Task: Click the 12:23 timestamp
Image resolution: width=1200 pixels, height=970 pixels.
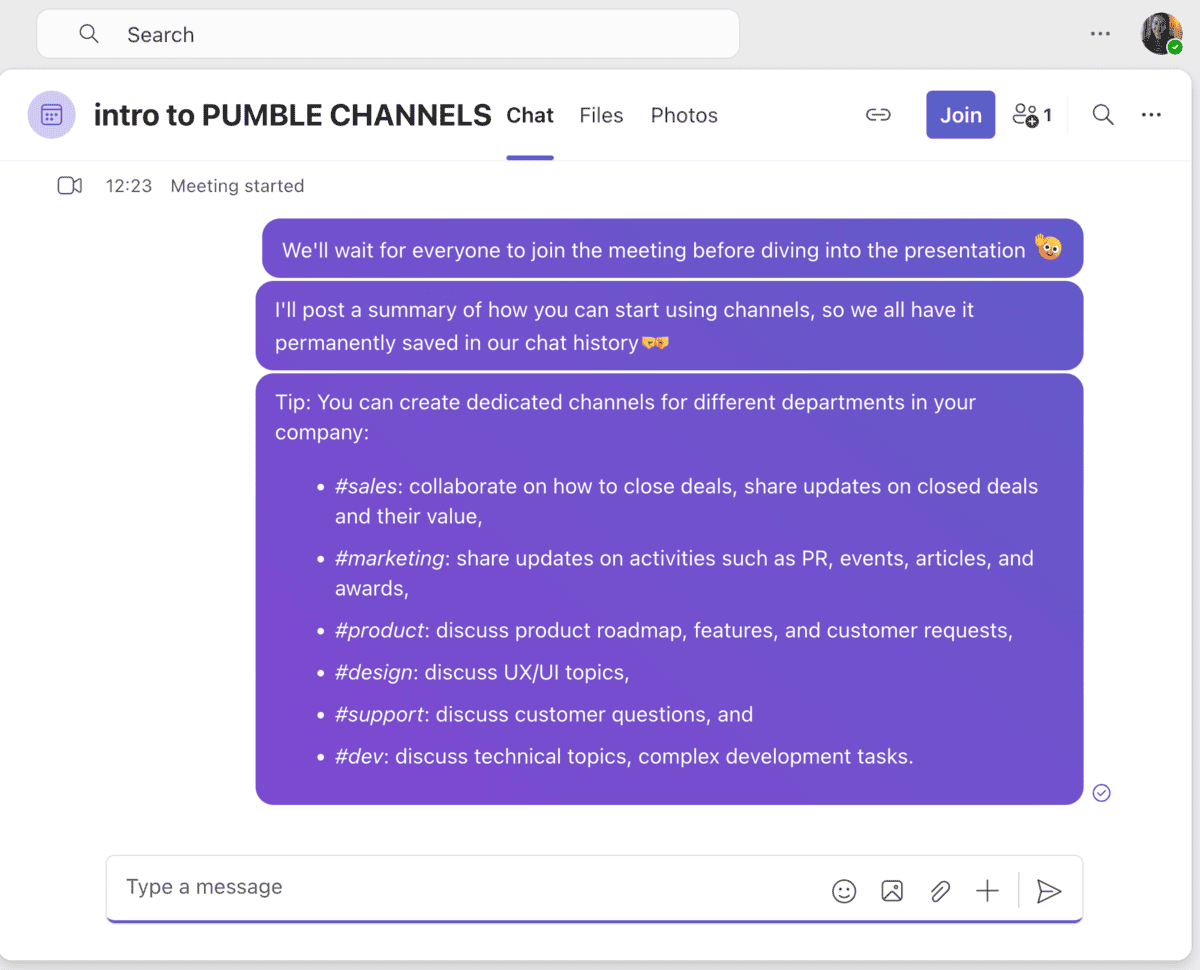Action: click(129, 186)
